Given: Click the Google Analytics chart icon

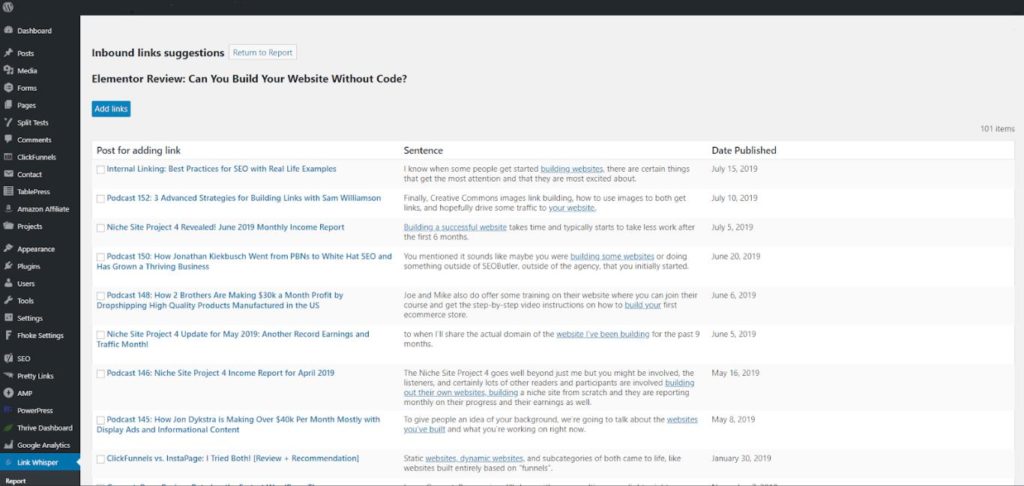Looking at the screenshot, I should [x=8, y=445].
